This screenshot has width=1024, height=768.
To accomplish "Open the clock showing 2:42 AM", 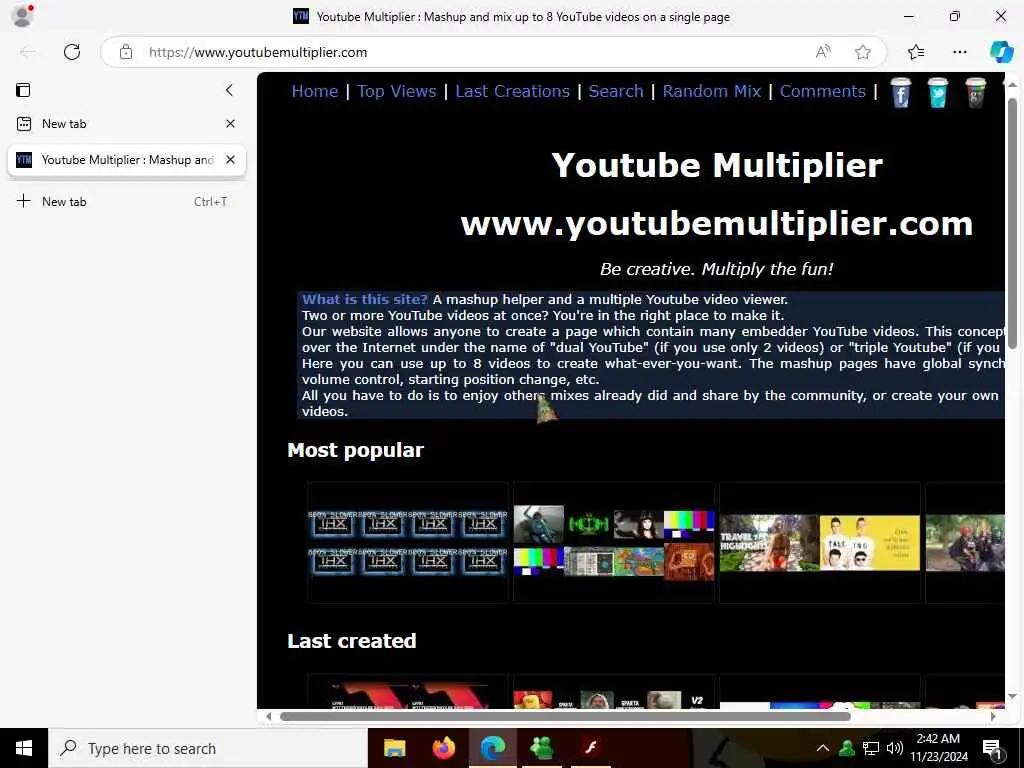I will click(x=938, y=748).
